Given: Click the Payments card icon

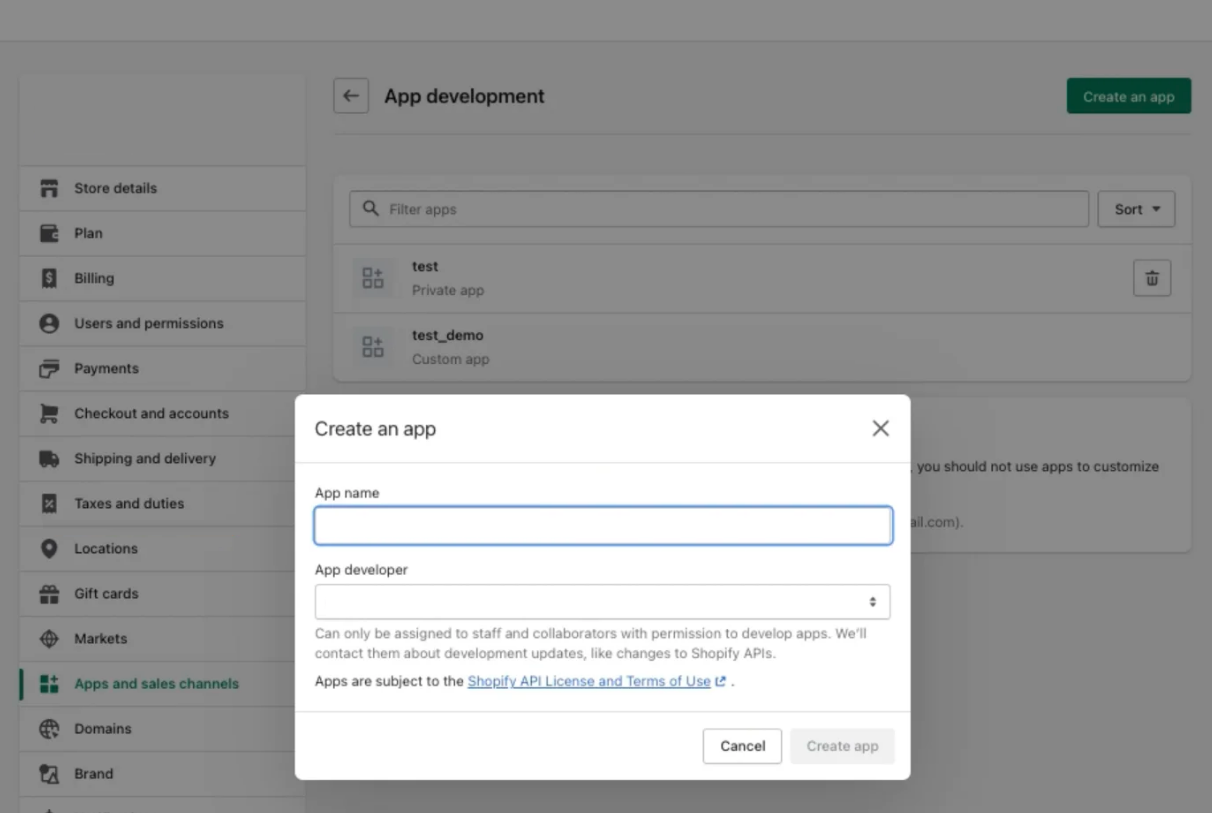Looking at the screenshot, I should [49, 368].
